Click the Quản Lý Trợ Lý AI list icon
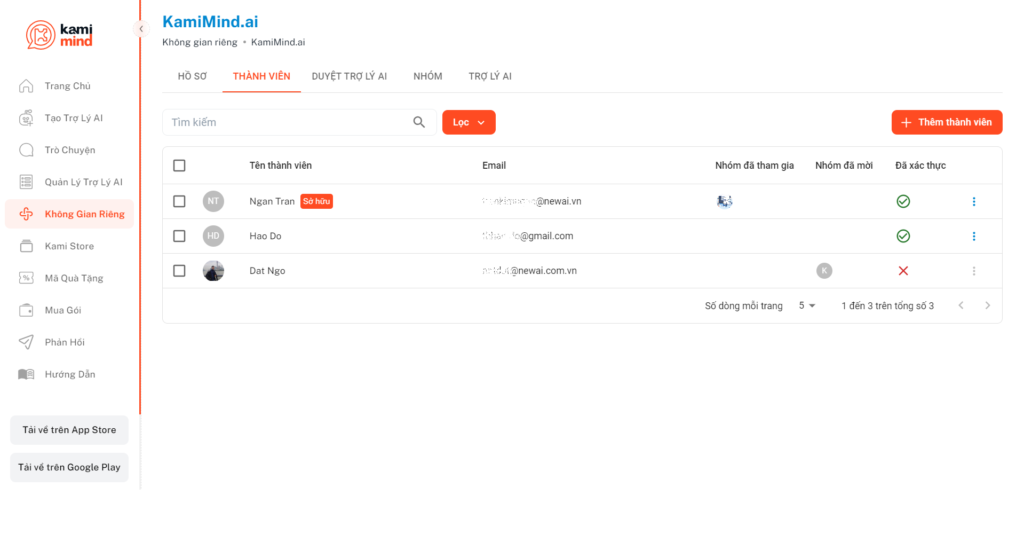The width and height of the screenshot is (1024, 534). tap(26, 181)
